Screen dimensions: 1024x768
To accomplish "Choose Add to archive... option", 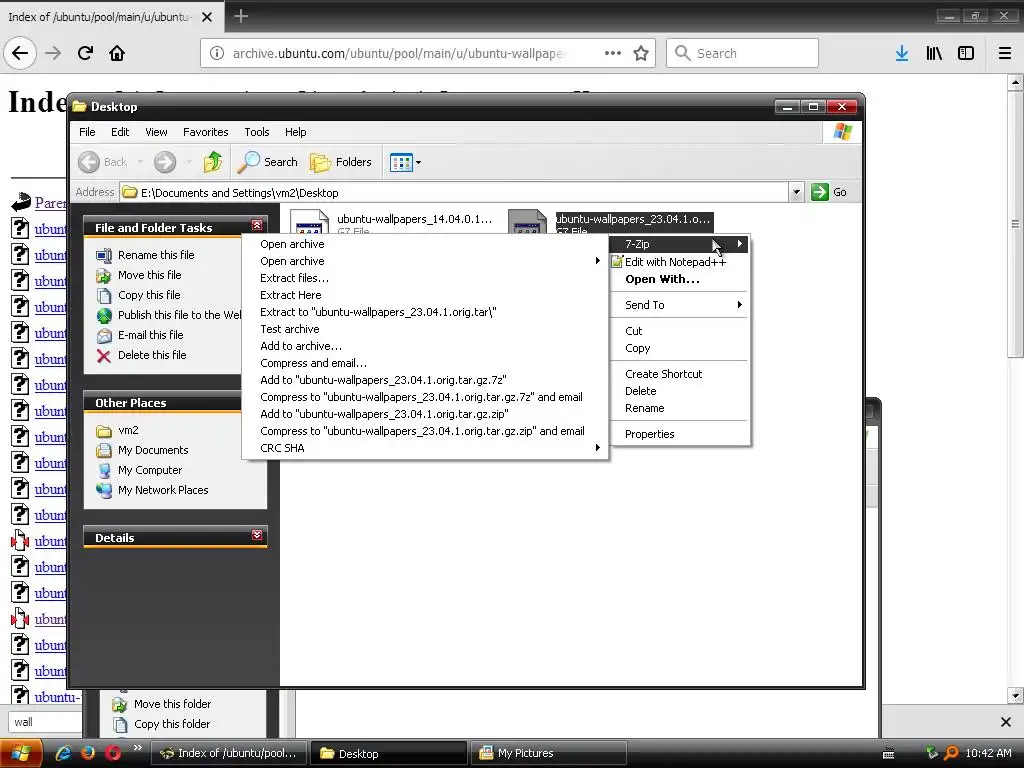I will (x=425, y=346).
